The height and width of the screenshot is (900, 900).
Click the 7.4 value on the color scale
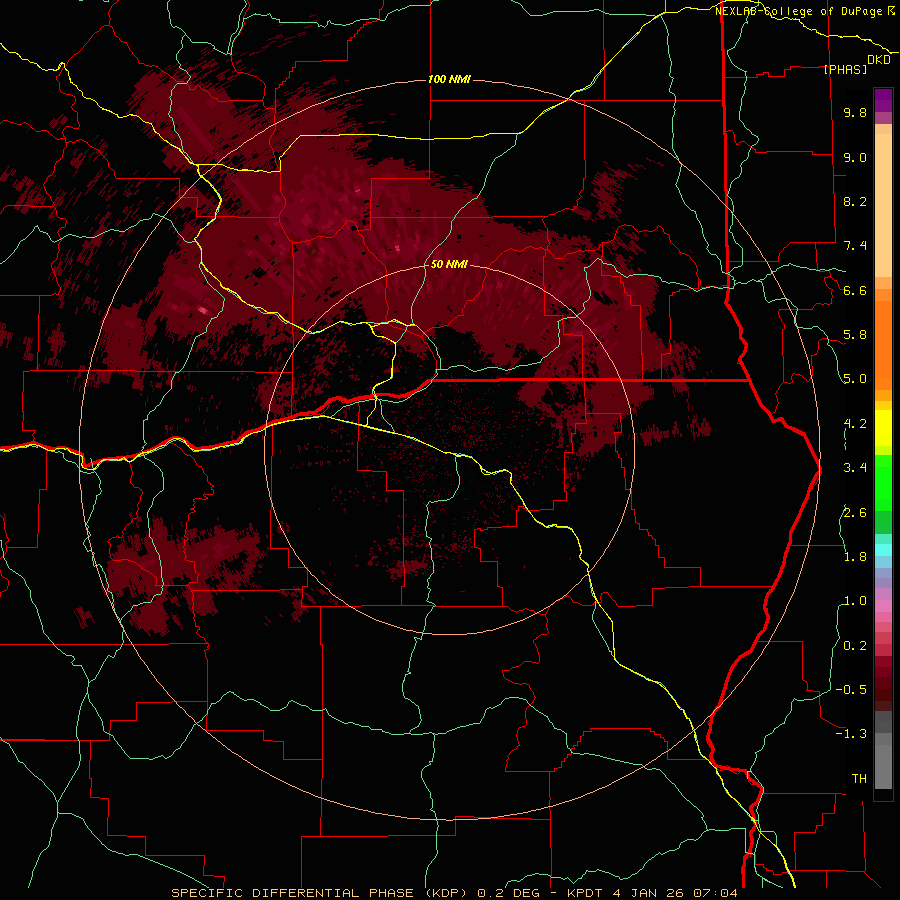pyautogui.click(x=855, y=246)
